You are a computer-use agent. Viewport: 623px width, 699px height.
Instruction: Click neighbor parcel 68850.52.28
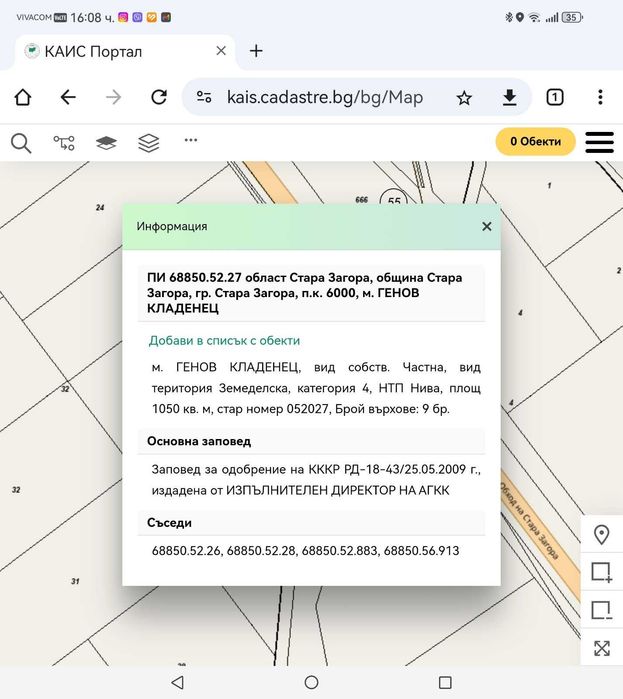click(261, 551)
